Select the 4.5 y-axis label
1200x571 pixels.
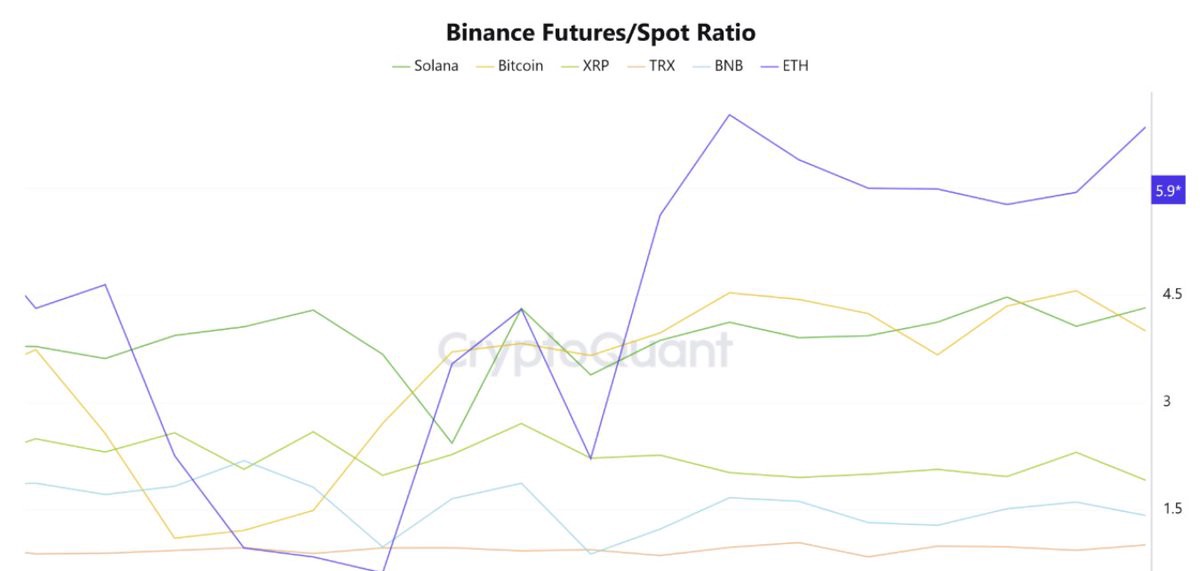(x=1173, y=294)
